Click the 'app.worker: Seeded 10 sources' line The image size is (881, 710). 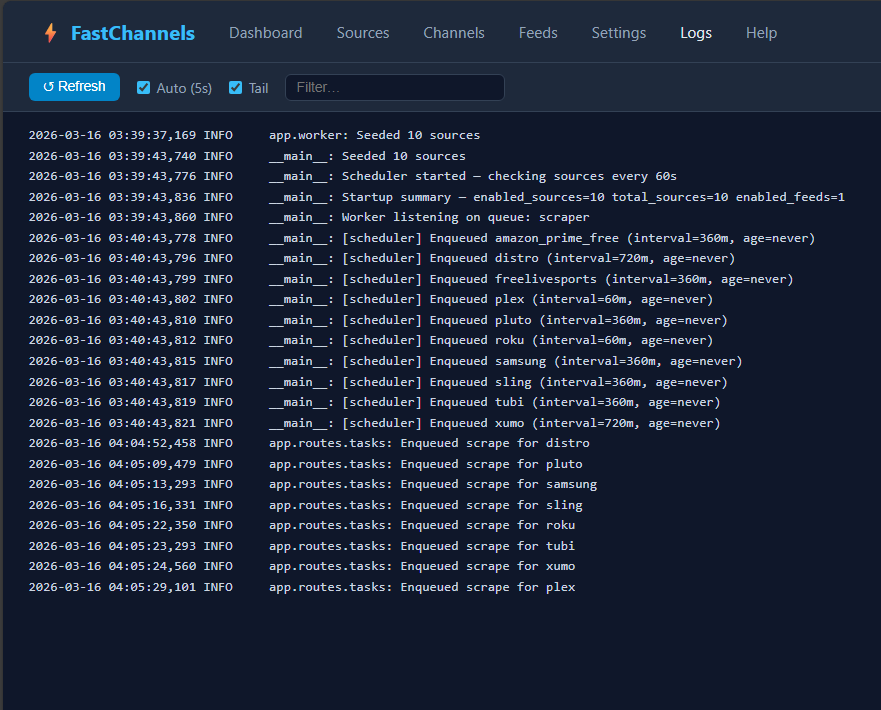[x=254, y=135]
